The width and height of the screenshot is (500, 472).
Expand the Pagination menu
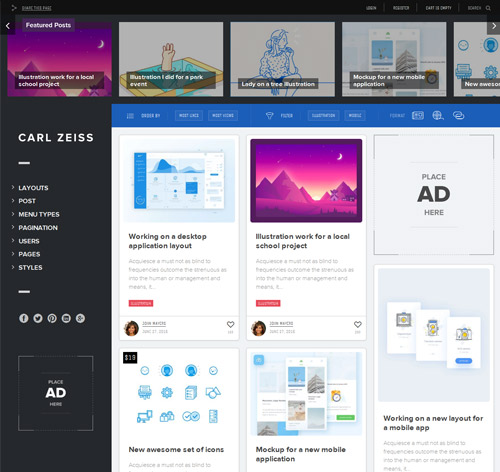coord(38,228)
